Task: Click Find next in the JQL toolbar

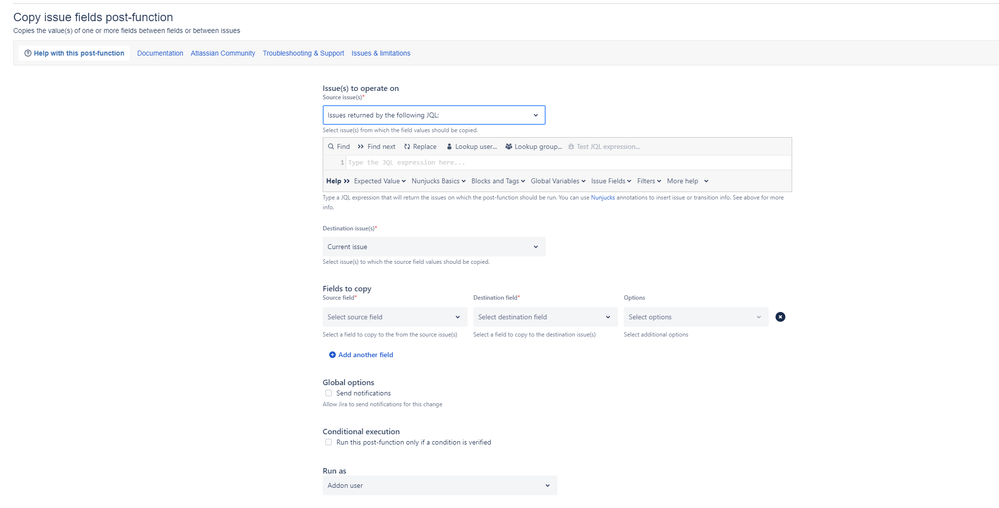Action: point(376,147)
